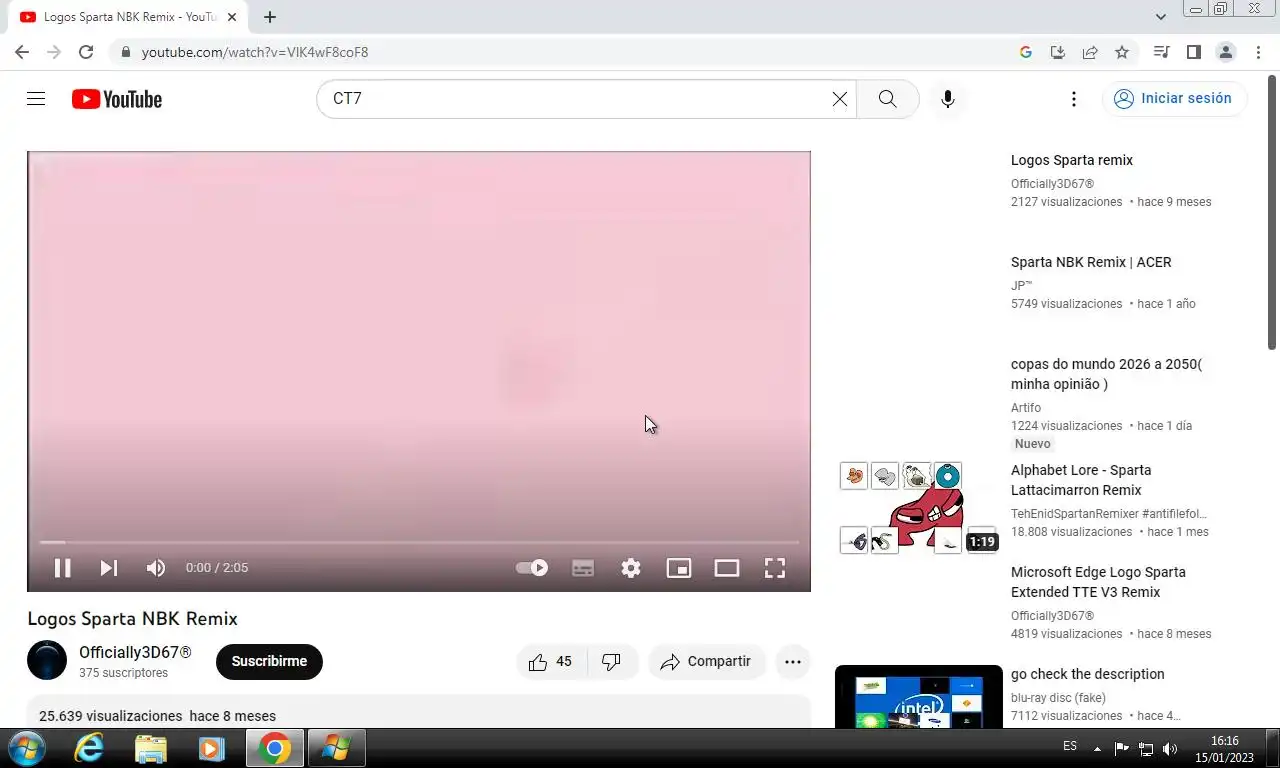Viewport: 1280px width, 768px height.
Task: Launch Internet Explorer from taskbar
Action: point(90,748)
